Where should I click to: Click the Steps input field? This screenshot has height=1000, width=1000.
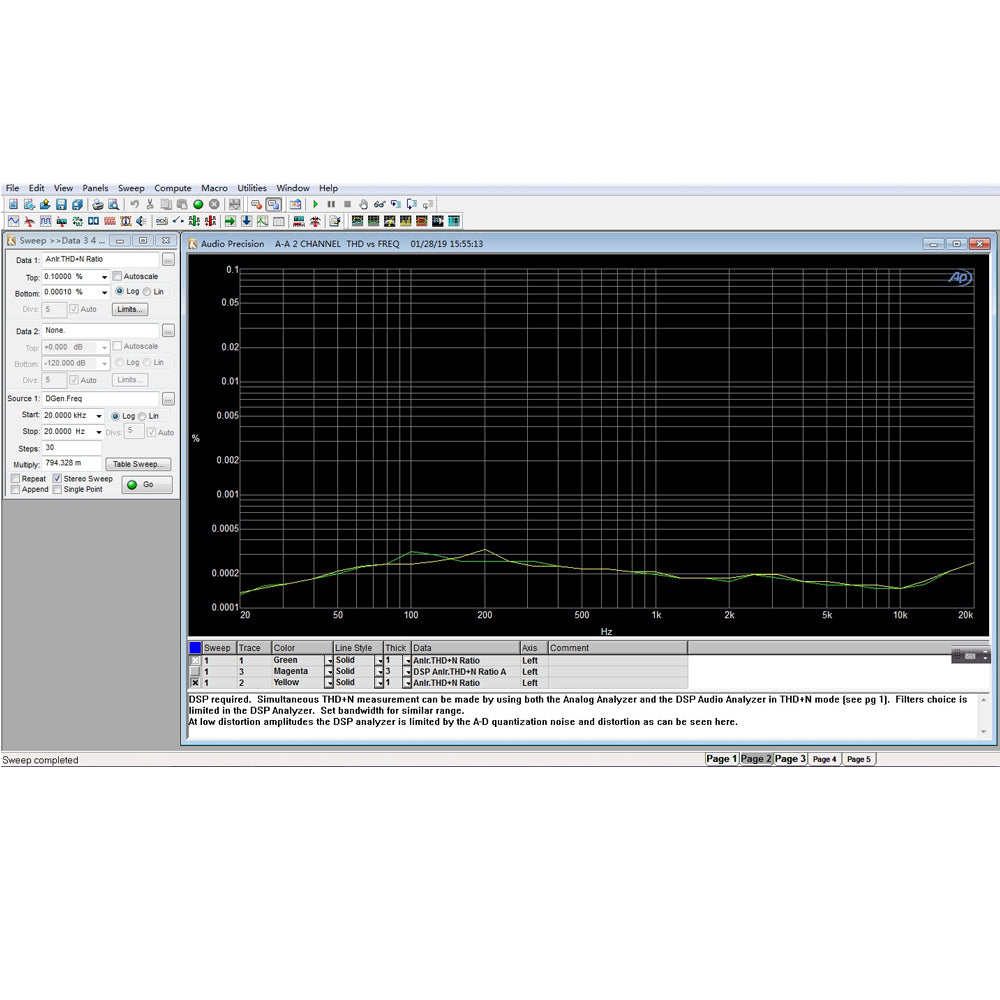pos(72,448)
